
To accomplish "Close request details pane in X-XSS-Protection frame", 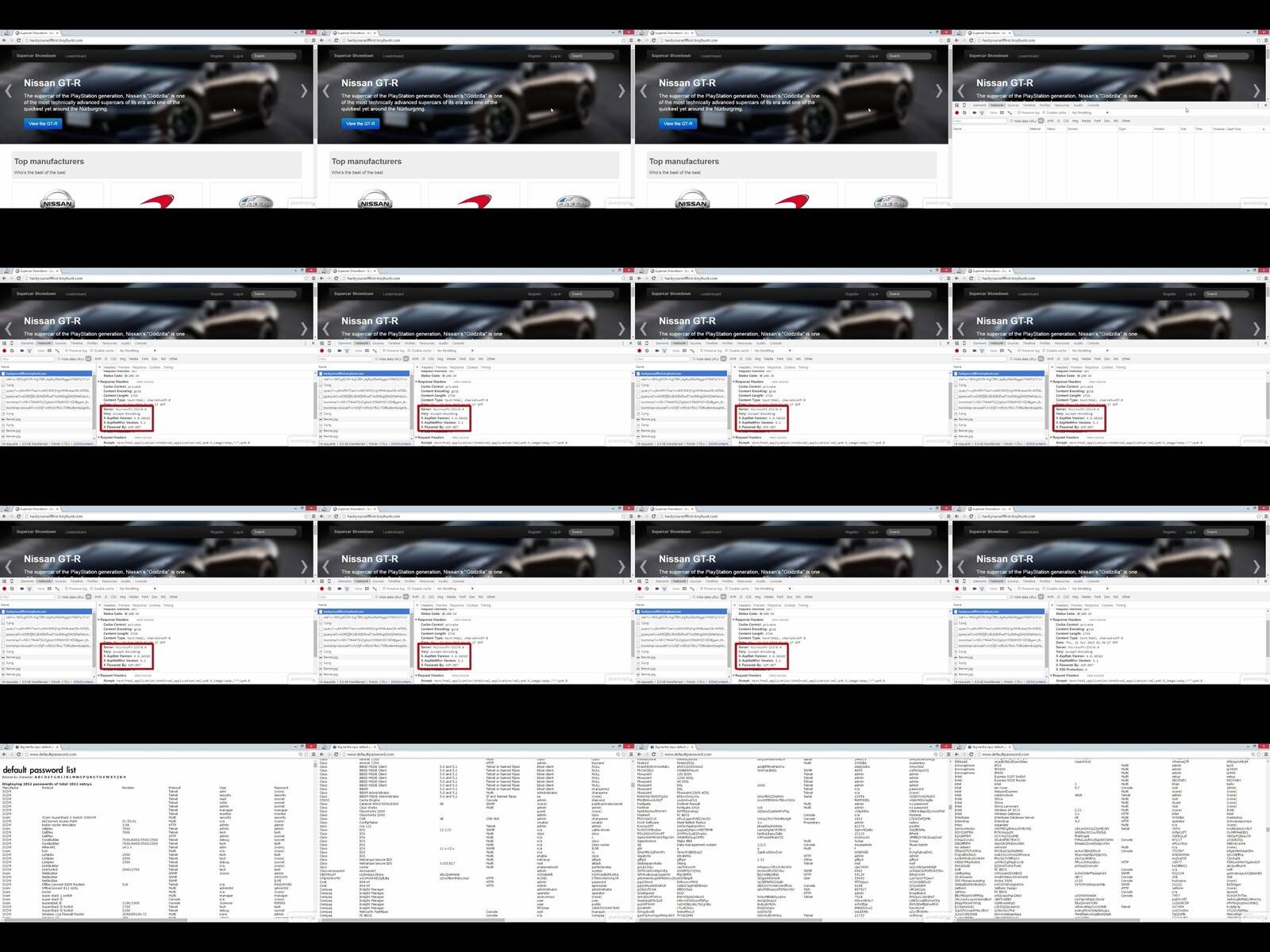I will click(x=1053, y=605).
